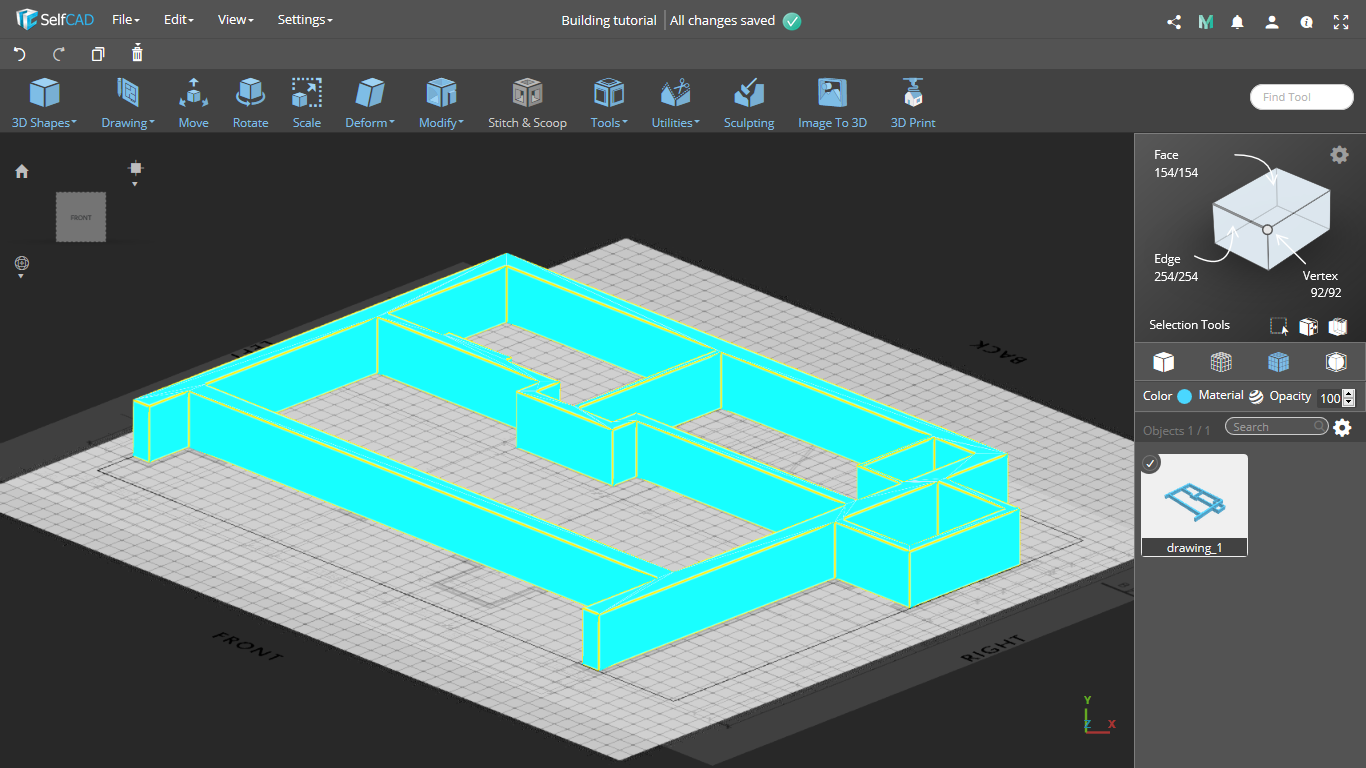
Task: Open the File menu
Action: (x=125, y=20)
